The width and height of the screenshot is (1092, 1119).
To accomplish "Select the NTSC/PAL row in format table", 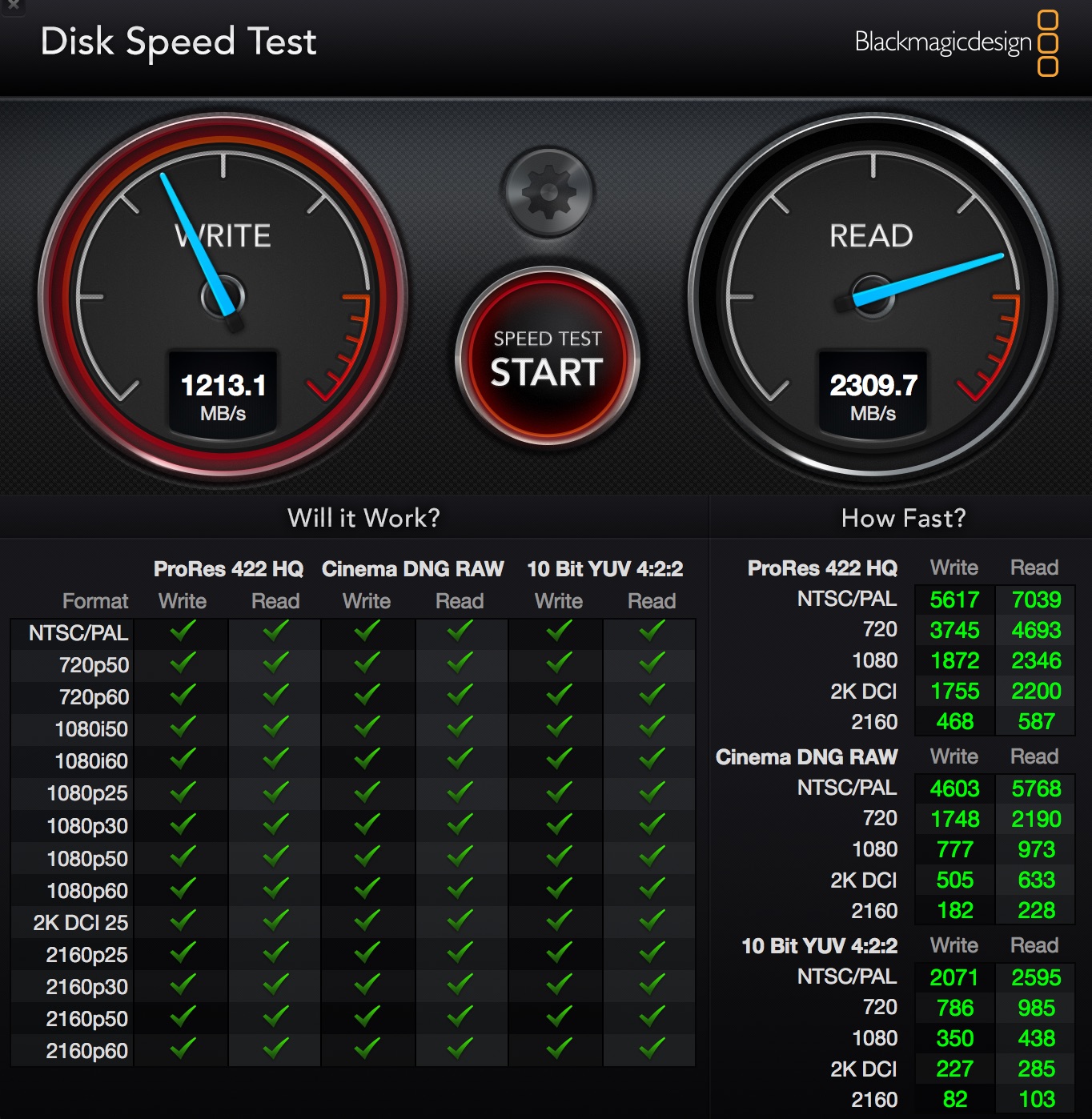I will click(352, 633).
